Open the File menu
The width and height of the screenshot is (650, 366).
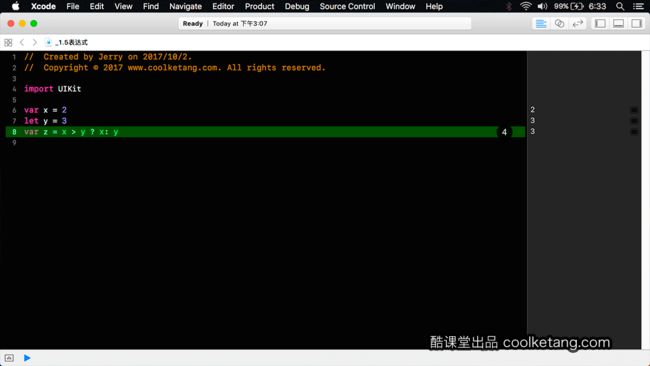pos(73,6)
